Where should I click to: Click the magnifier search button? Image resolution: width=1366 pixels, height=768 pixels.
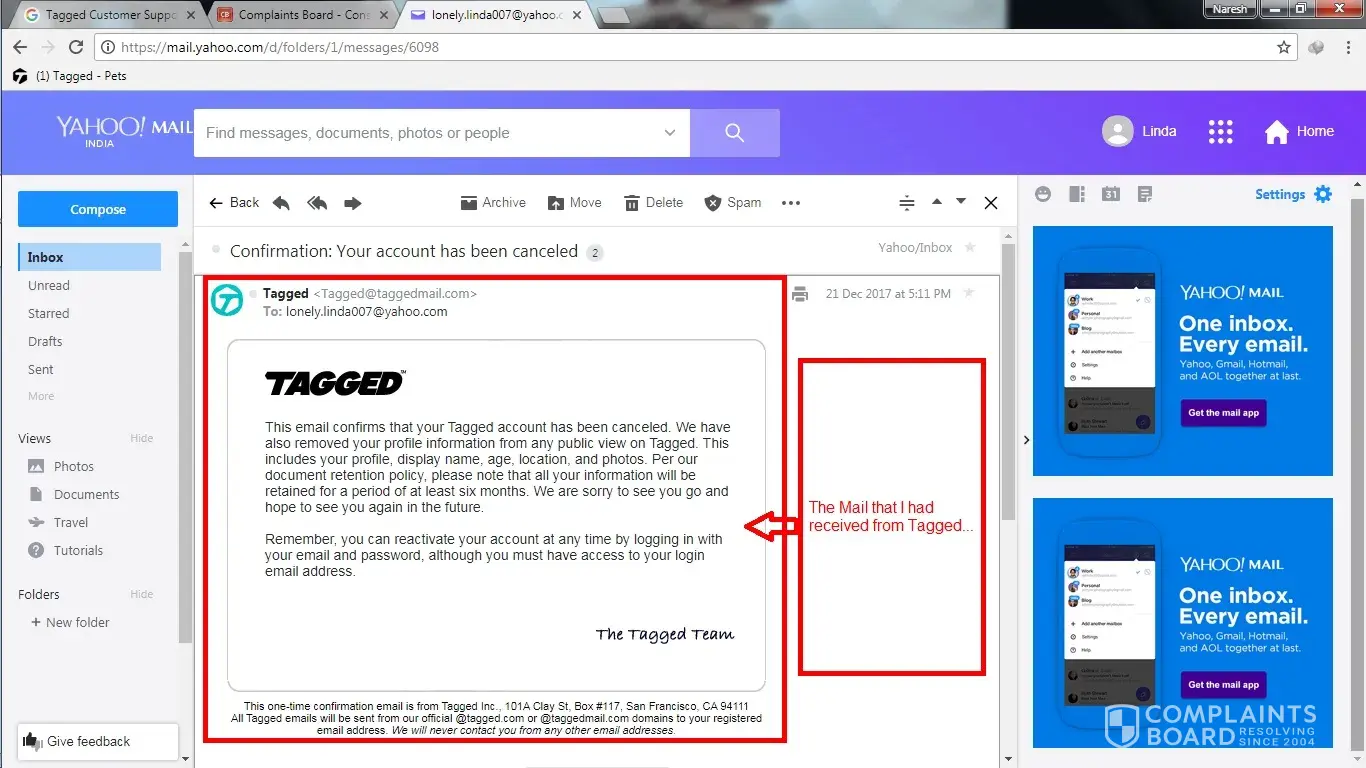click(734, 133)
